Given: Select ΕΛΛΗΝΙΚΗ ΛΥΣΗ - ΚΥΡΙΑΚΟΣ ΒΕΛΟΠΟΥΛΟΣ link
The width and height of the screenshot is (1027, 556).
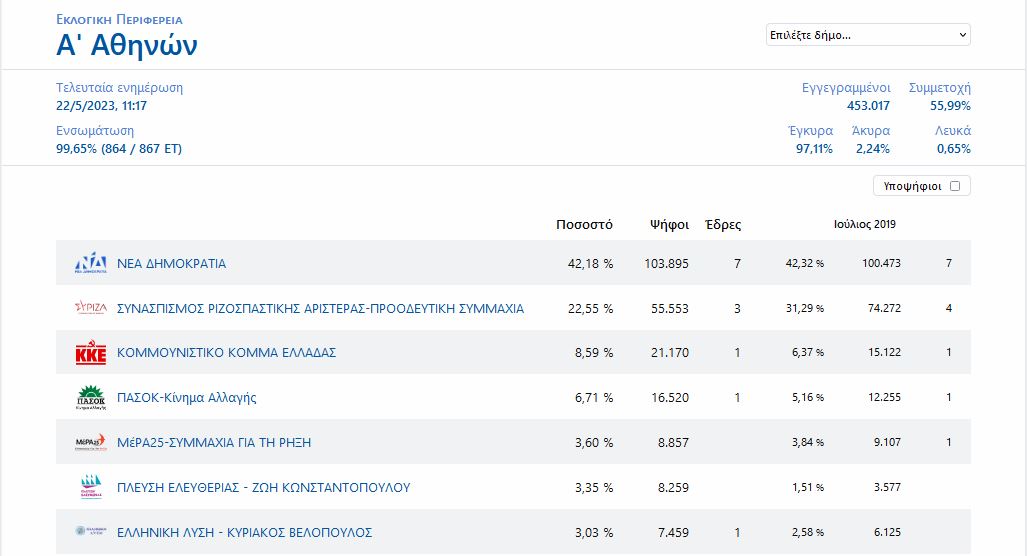Looking at the screenshot, I should pyautogui.click(x=245, y=532).
